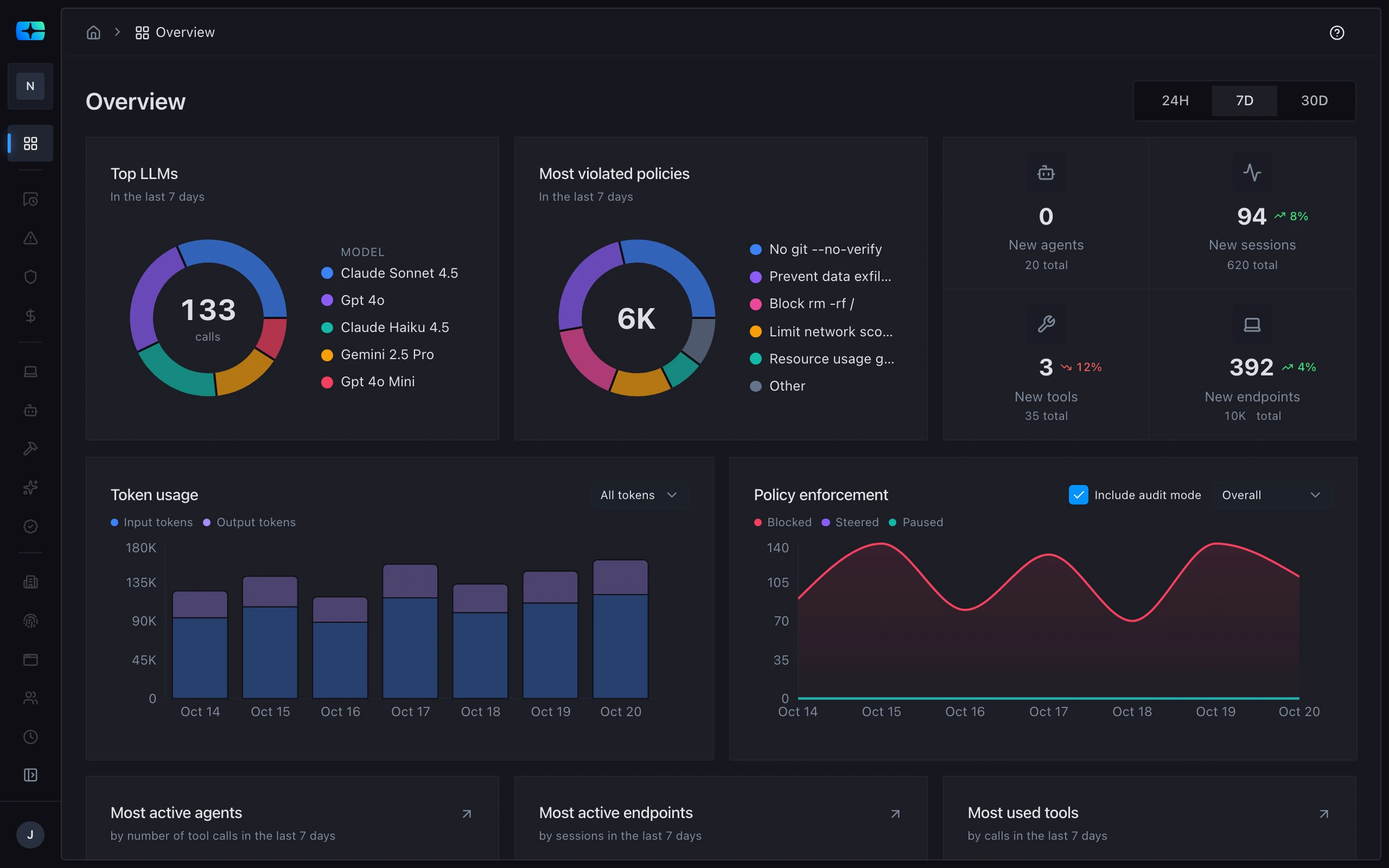
Task: Select the 7D time range
Action: (x=1244, y=100)
